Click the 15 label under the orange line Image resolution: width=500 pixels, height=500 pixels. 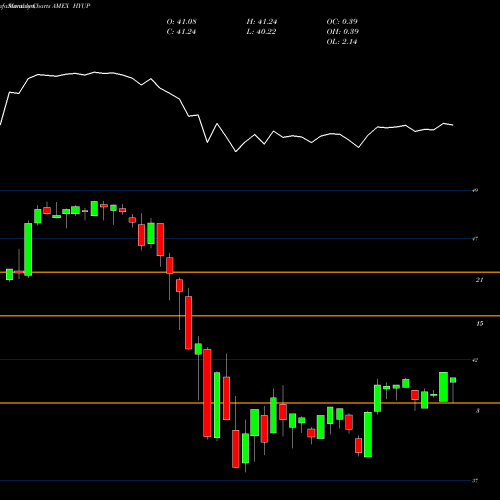tap(479, 323)
